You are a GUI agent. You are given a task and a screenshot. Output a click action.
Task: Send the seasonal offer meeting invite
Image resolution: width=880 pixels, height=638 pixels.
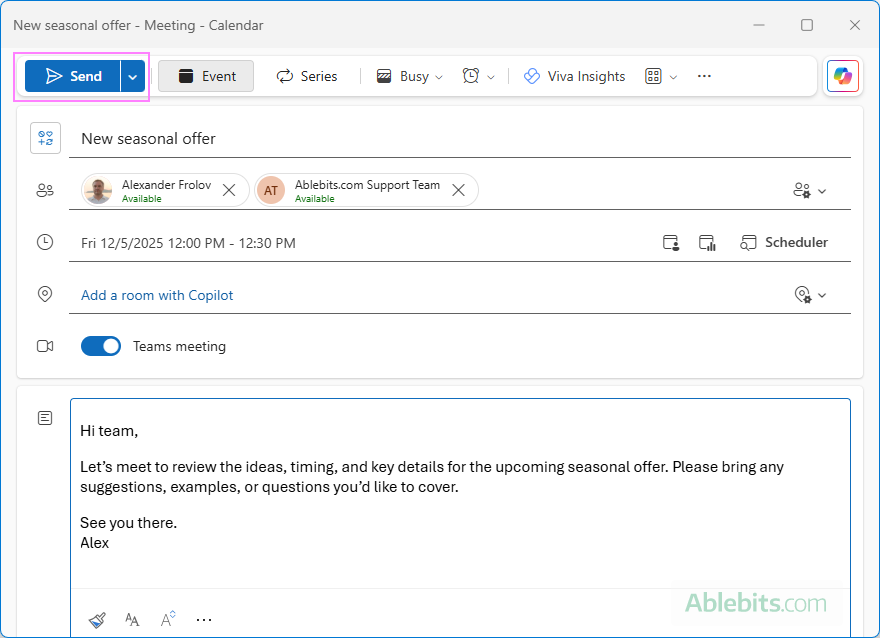[75, 75]
